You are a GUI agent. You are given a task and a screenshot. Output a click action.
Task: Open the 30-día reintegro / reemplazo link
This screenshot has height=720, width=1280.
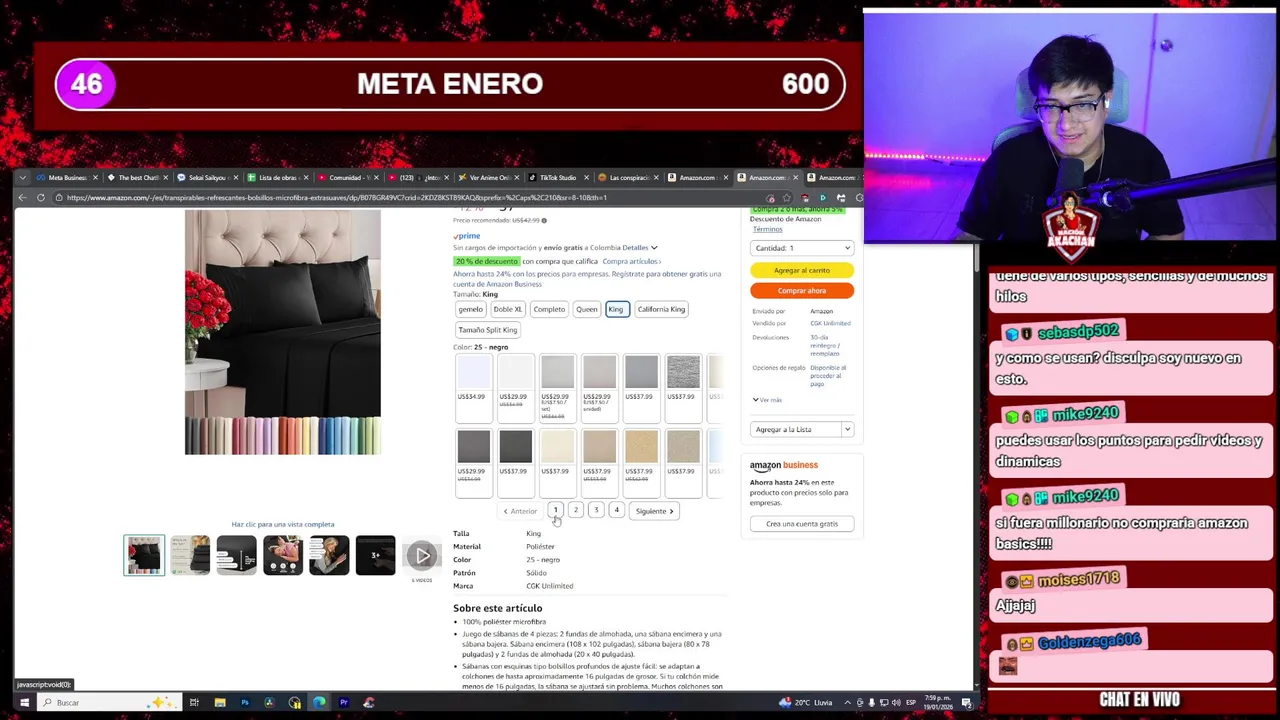825,345
